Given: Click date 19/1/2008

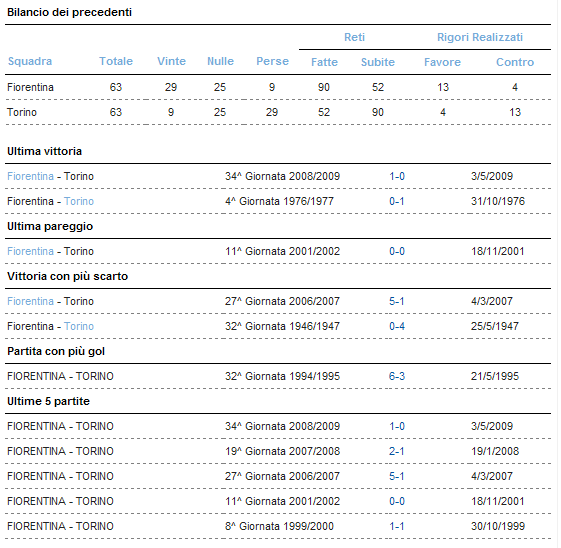Looking at the screenshot, I should 495,451.
